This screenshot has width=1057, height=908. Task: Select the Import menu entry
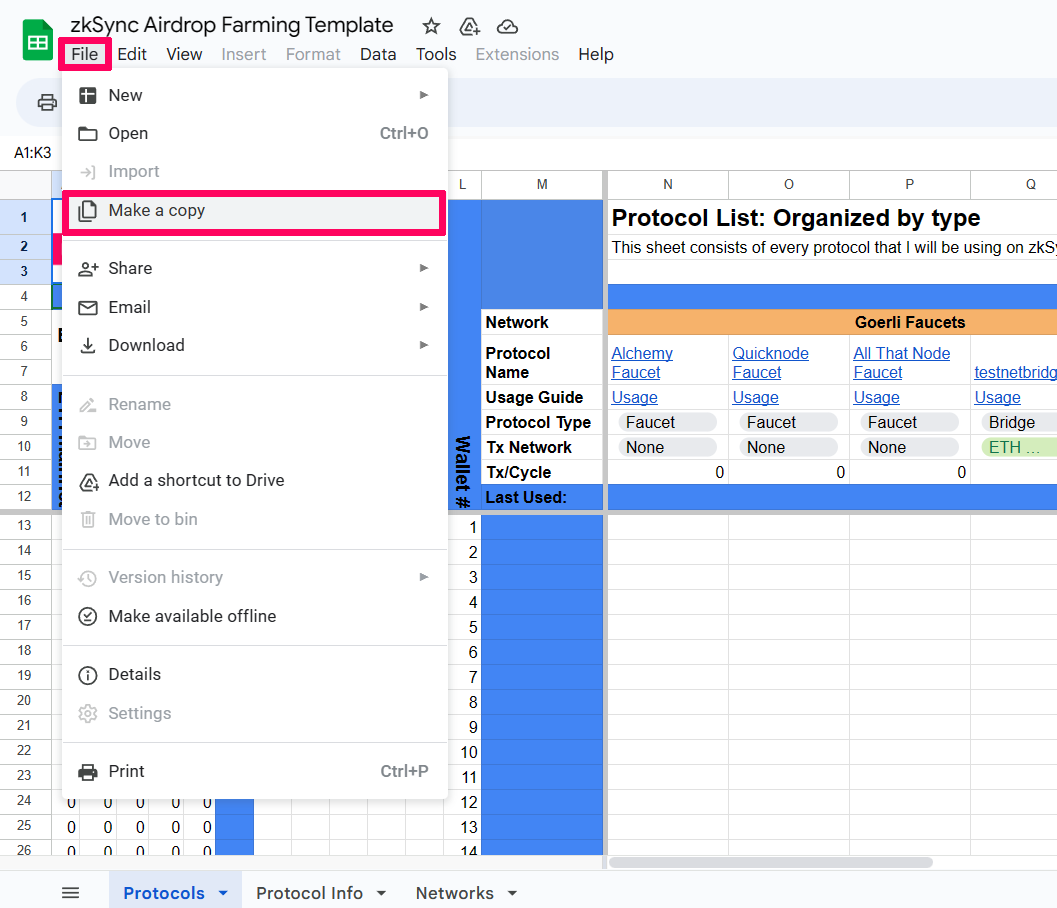point(255,171)
